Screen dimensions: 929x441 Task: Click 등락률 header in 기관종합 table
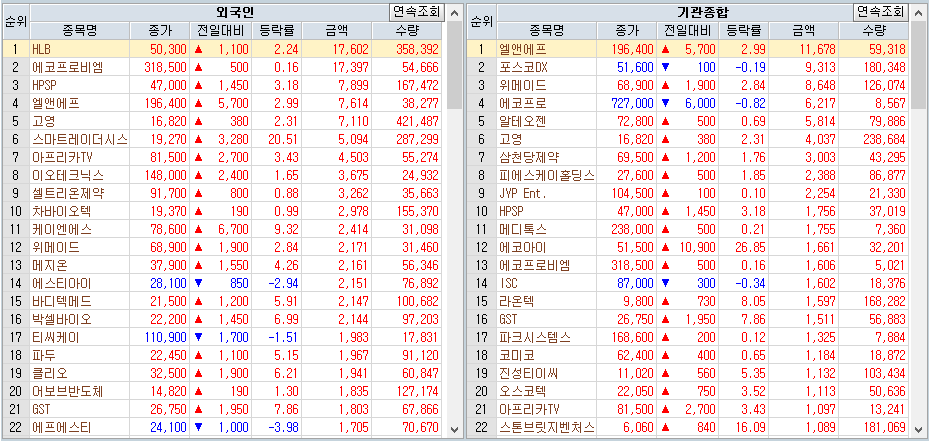pos(742,31)
